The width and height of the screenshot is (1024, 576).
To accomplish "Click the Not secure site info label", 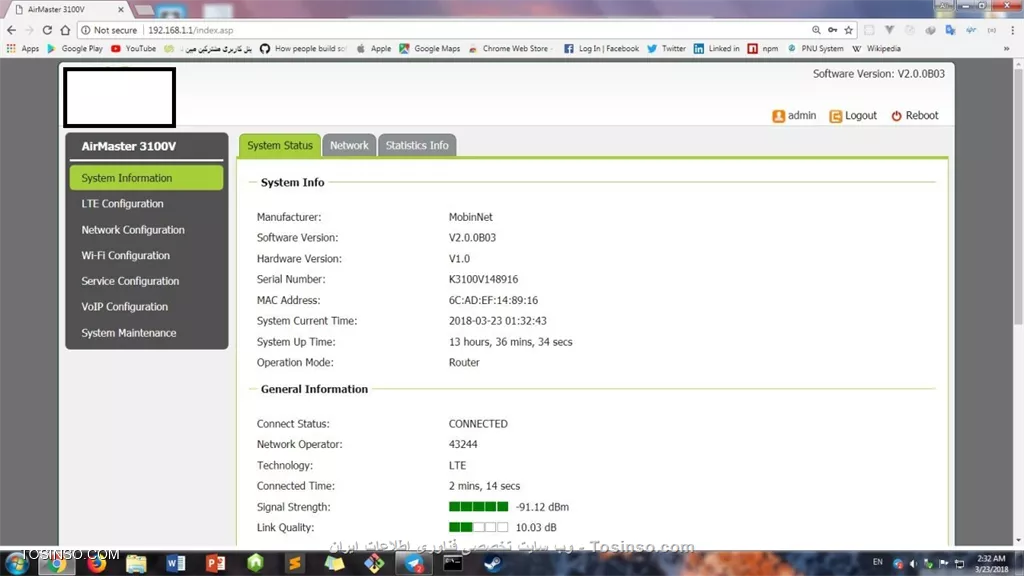I will [x=109, y=30].
